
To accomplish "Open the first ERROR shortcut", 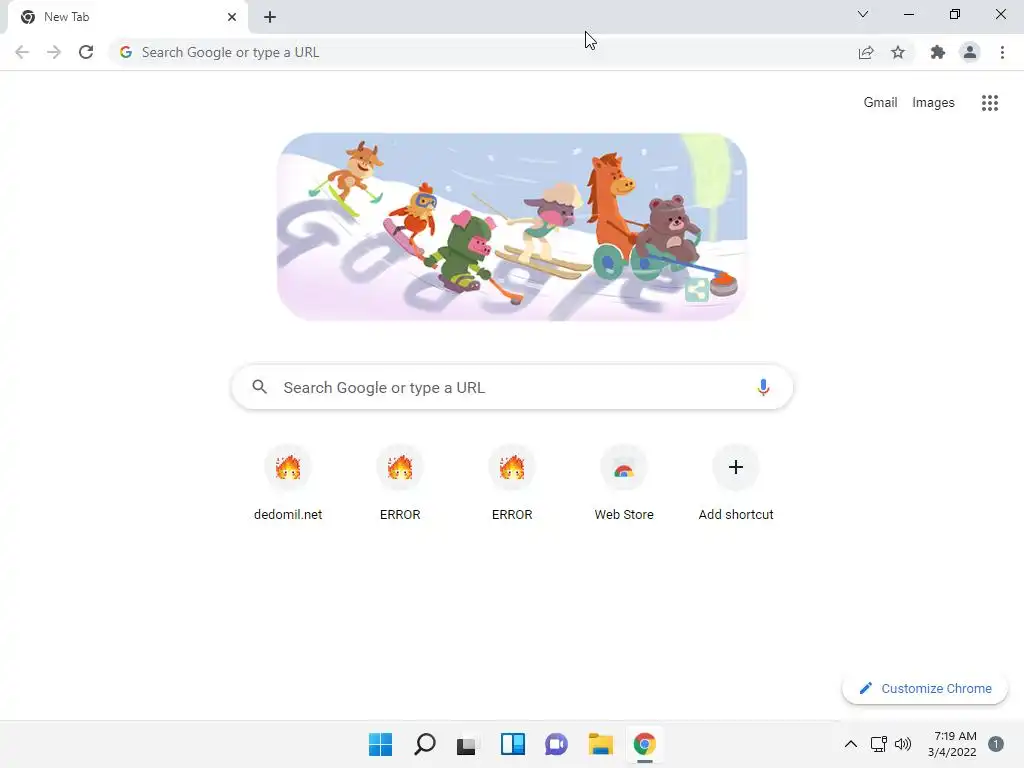I will tap(400, 483).
